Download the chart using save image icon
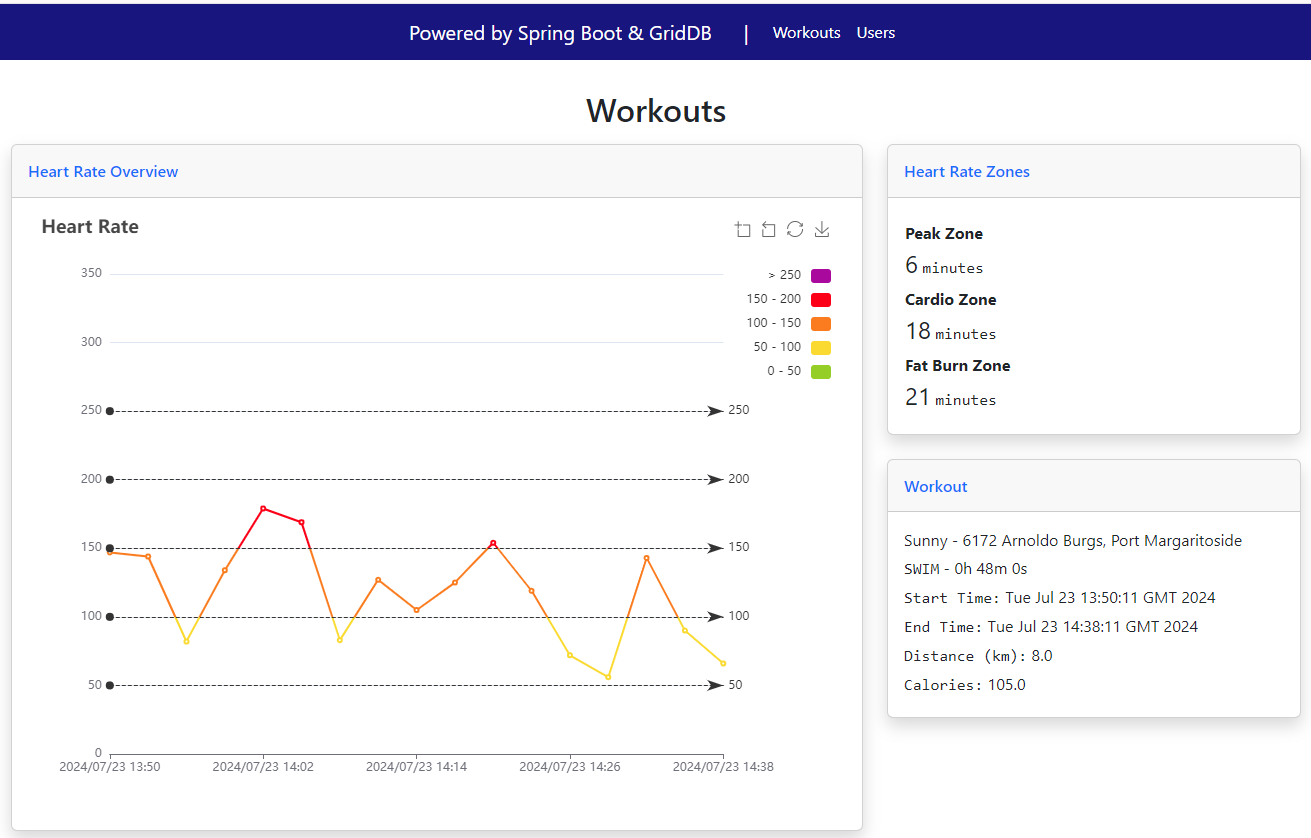The image size is (1311, 838). tap(822, 230)
